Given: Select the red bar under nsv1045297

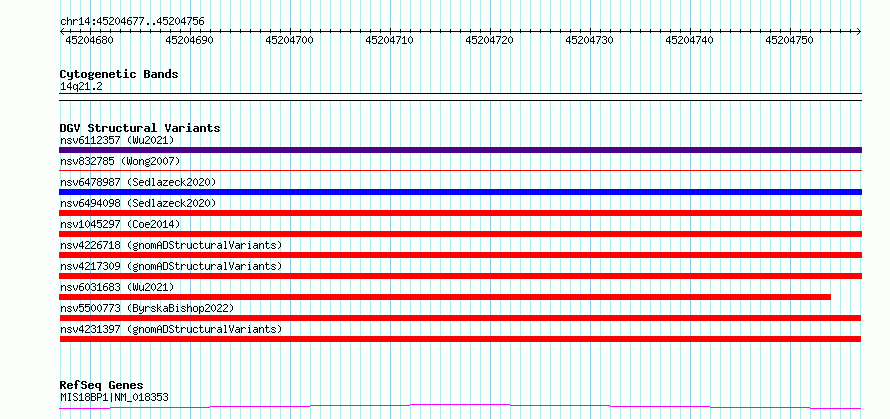Looking at the screenshot, I should click(460, 234).
